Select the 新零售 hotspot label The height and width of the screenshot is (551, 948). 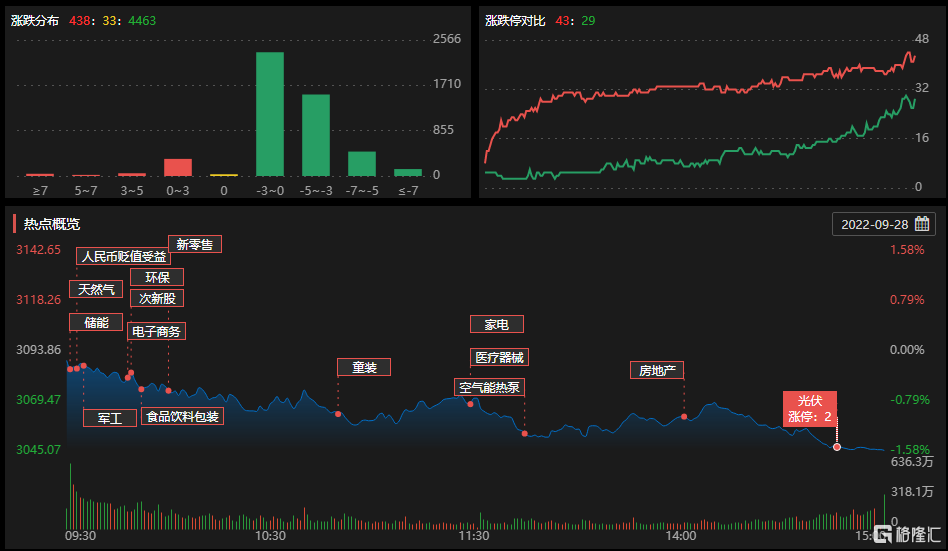(x=195, y=244)
